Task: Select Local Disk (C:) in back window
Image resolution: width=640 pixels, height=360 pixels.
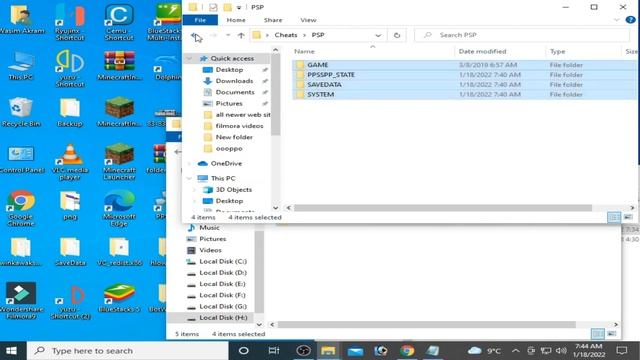Action: point(222,262)
